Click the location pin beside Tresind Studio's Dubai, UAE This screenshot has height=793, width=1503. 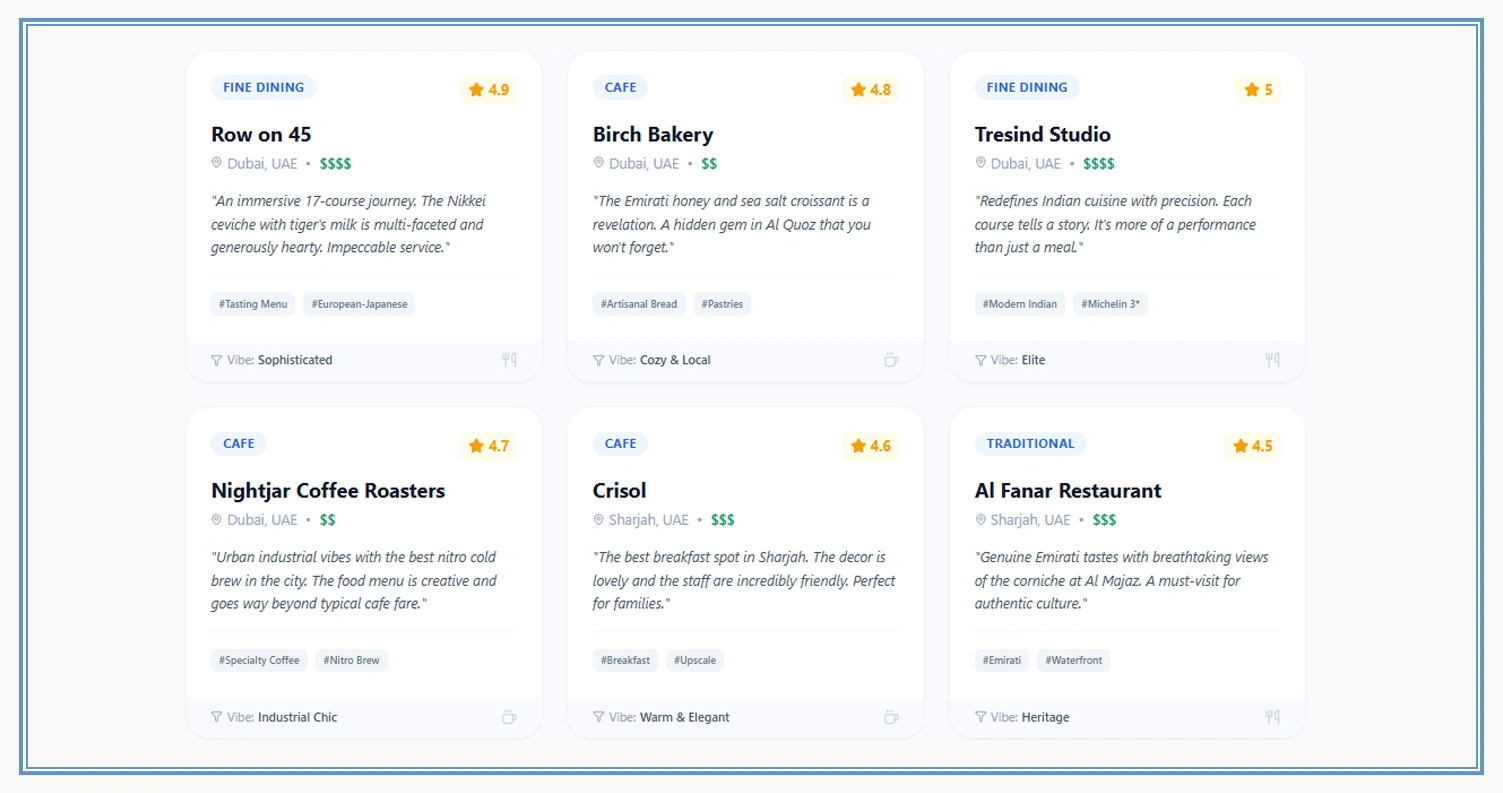981,163
